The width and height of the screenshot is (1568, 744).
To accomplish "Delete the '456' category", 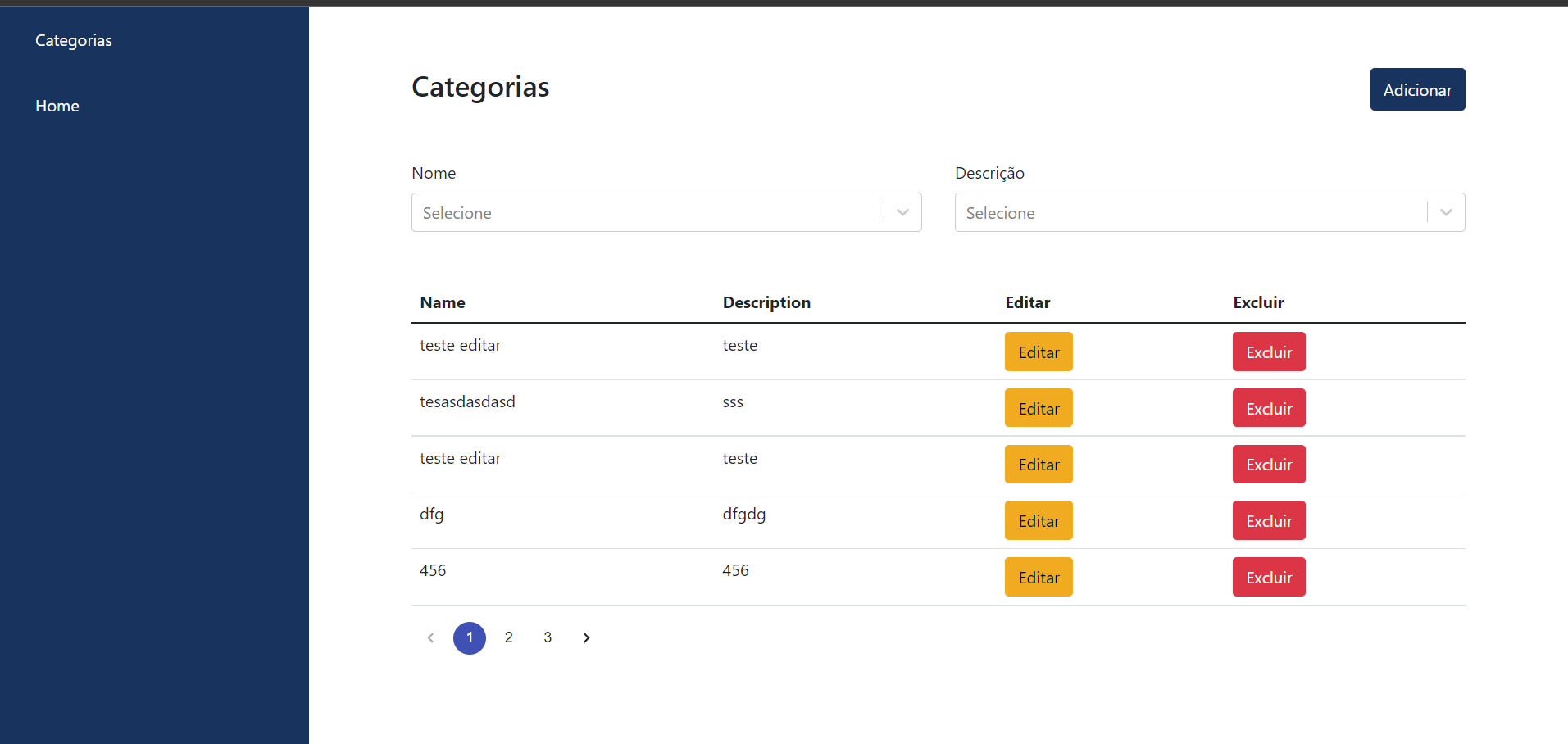I will [1268, 577].
